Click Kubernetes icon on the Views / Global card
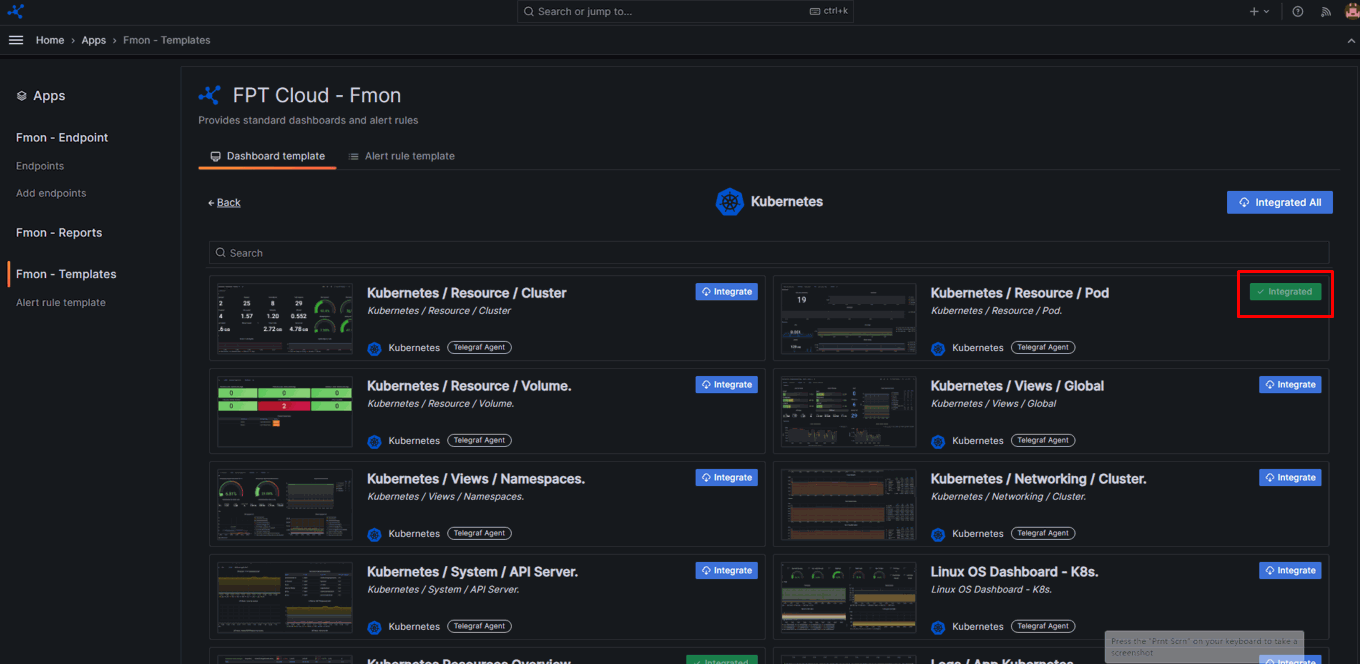 point(938,441)
